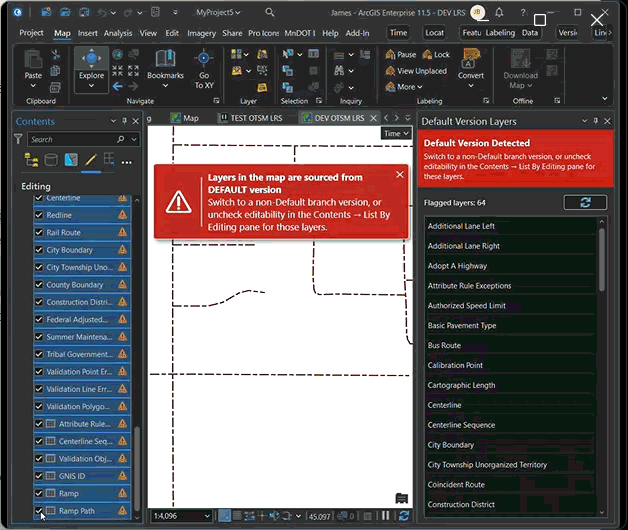Click the Cut scissors icon
This screenshot has width=628, height=530.
(x=56, y=54)
